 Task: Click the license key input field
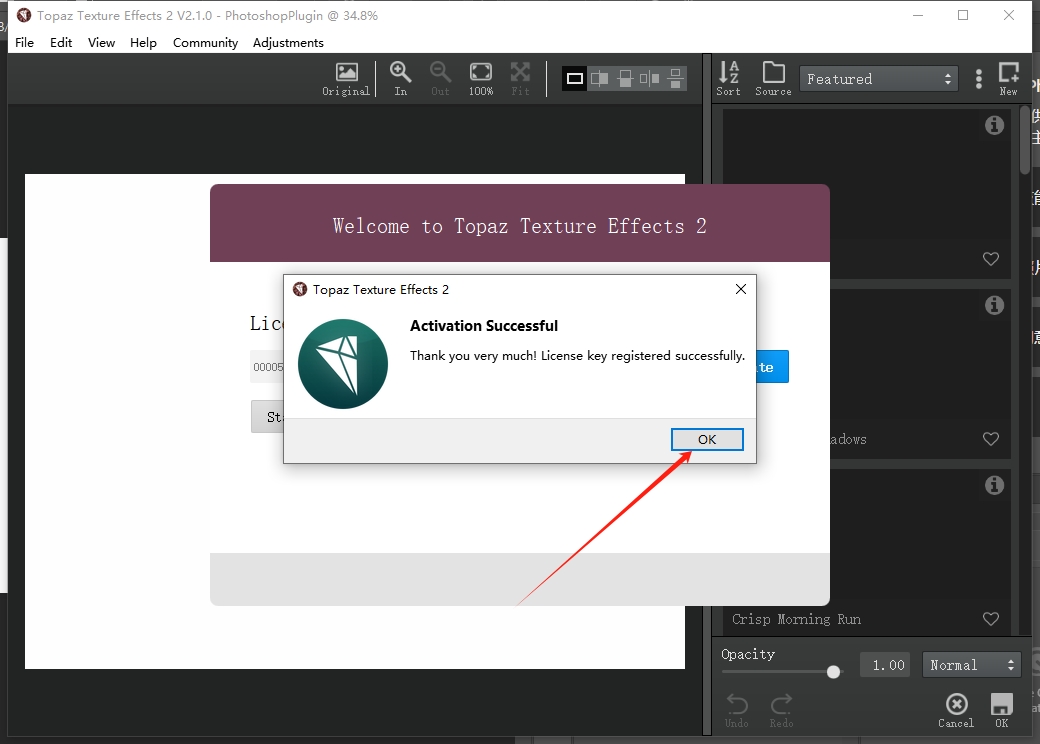point(267,367)
